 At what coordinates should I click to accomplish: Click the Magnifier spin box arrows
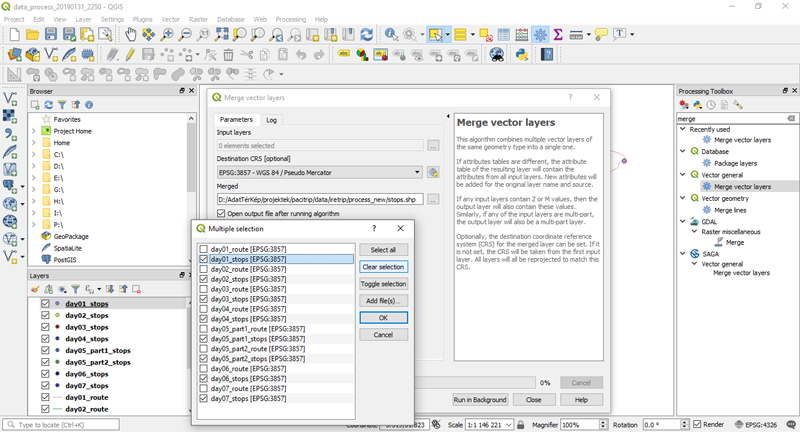[x=603, y=424]
